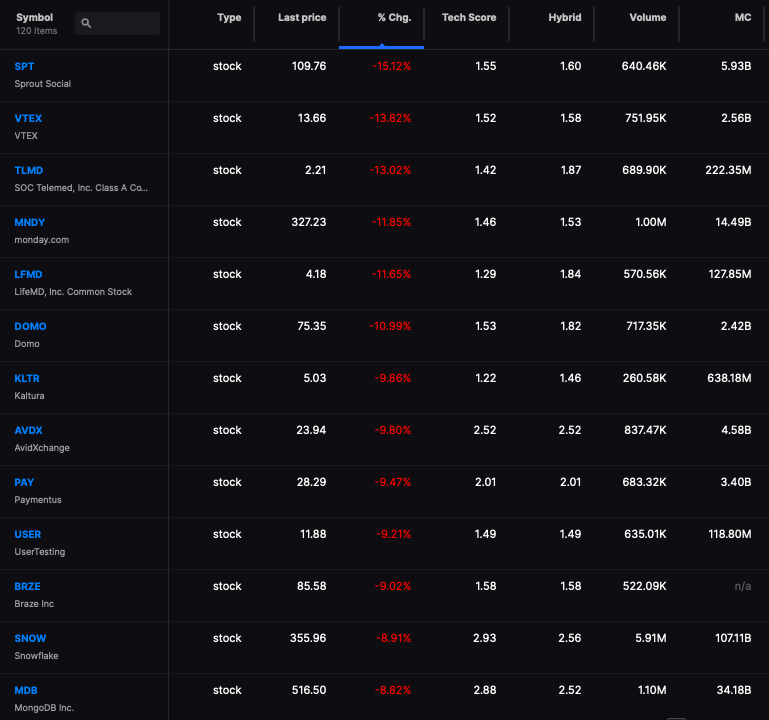769x720 pixels.
Task: Sort by the Type column header
Action: click(x=229, y=17)
